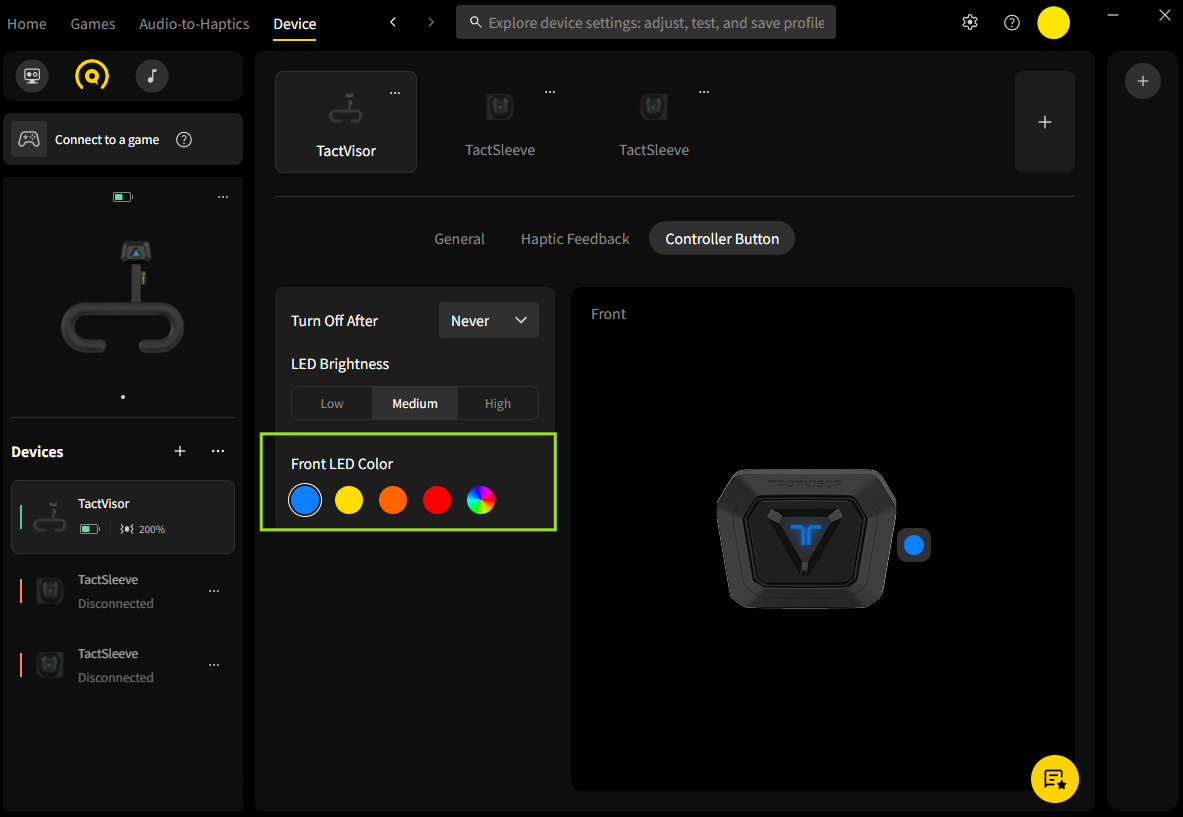This screenshot has height=817, width=1183.
Task: Click the Front view device module image
Action: pos(806,539)
